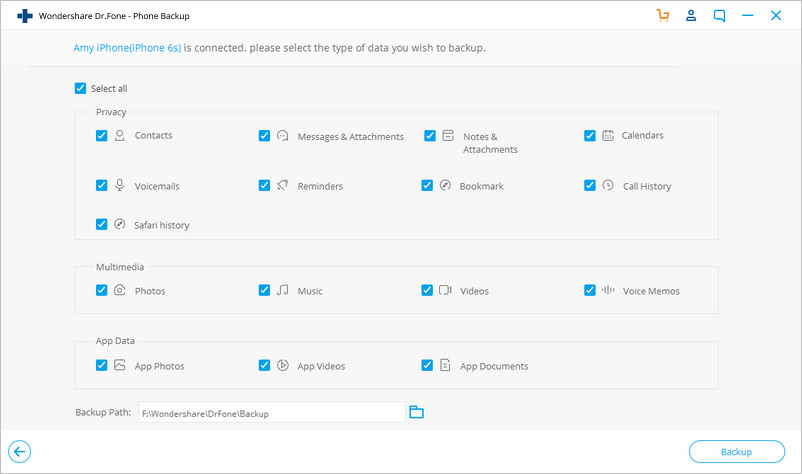Image resolution: width=802 pixels, height=474 pixels.
Task: Click the Contacts person icon
Action: tap(120, 136)
